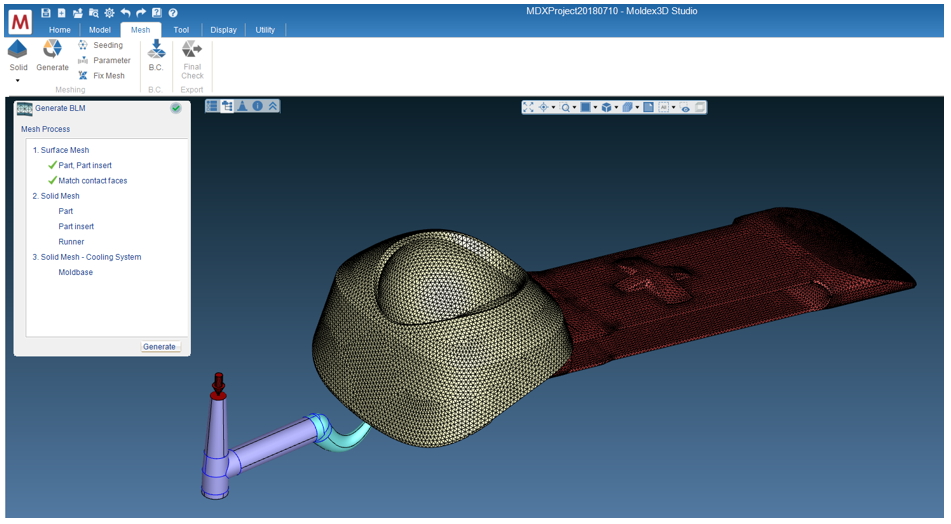951x524 pixels.
Task: Expand the Solid mesh type dropdown arrow
Action: click(18, 81)
